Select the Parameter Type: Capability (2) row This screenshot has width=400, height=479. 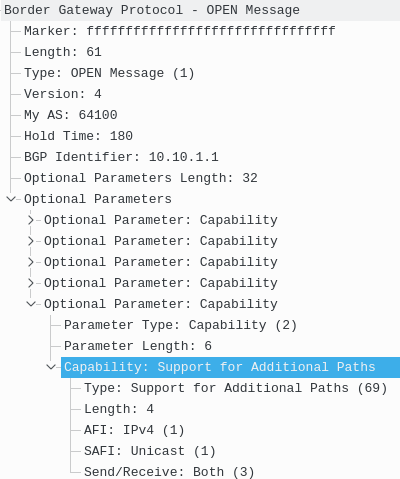point(180,325)
